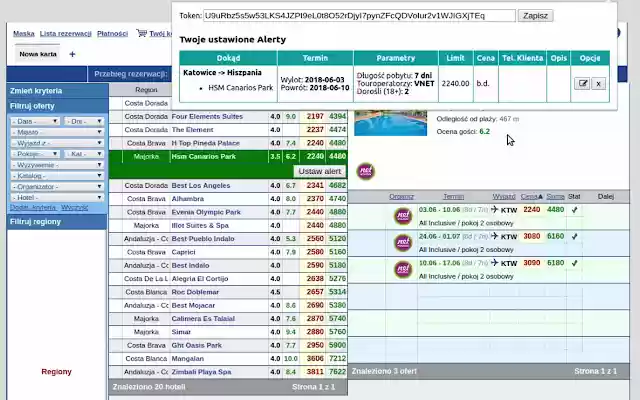This screenshot has width=640, height=400.
Task: Sort offers by Wyjazd column header
Action: point(504,197)
